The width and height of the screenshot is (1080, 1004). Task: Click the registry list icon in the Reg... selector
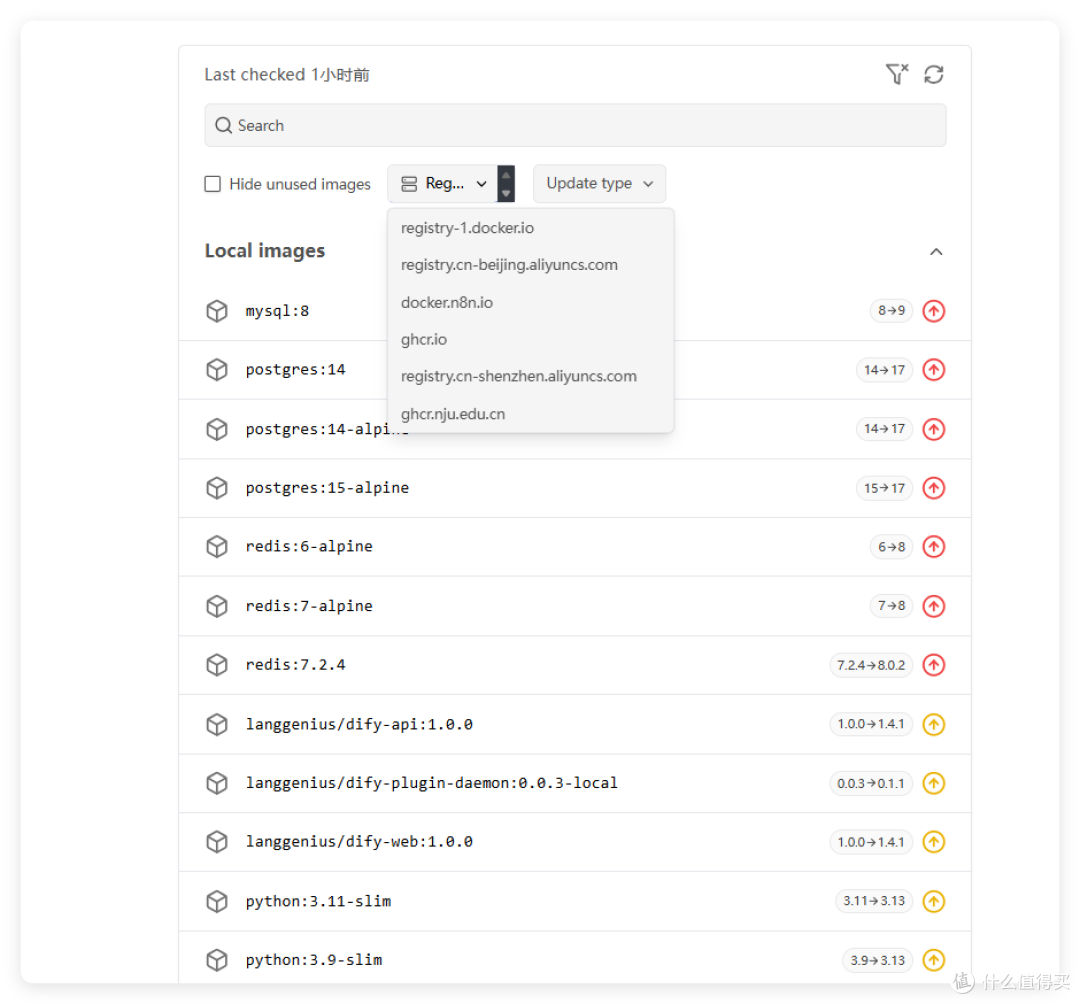[409, 183]
